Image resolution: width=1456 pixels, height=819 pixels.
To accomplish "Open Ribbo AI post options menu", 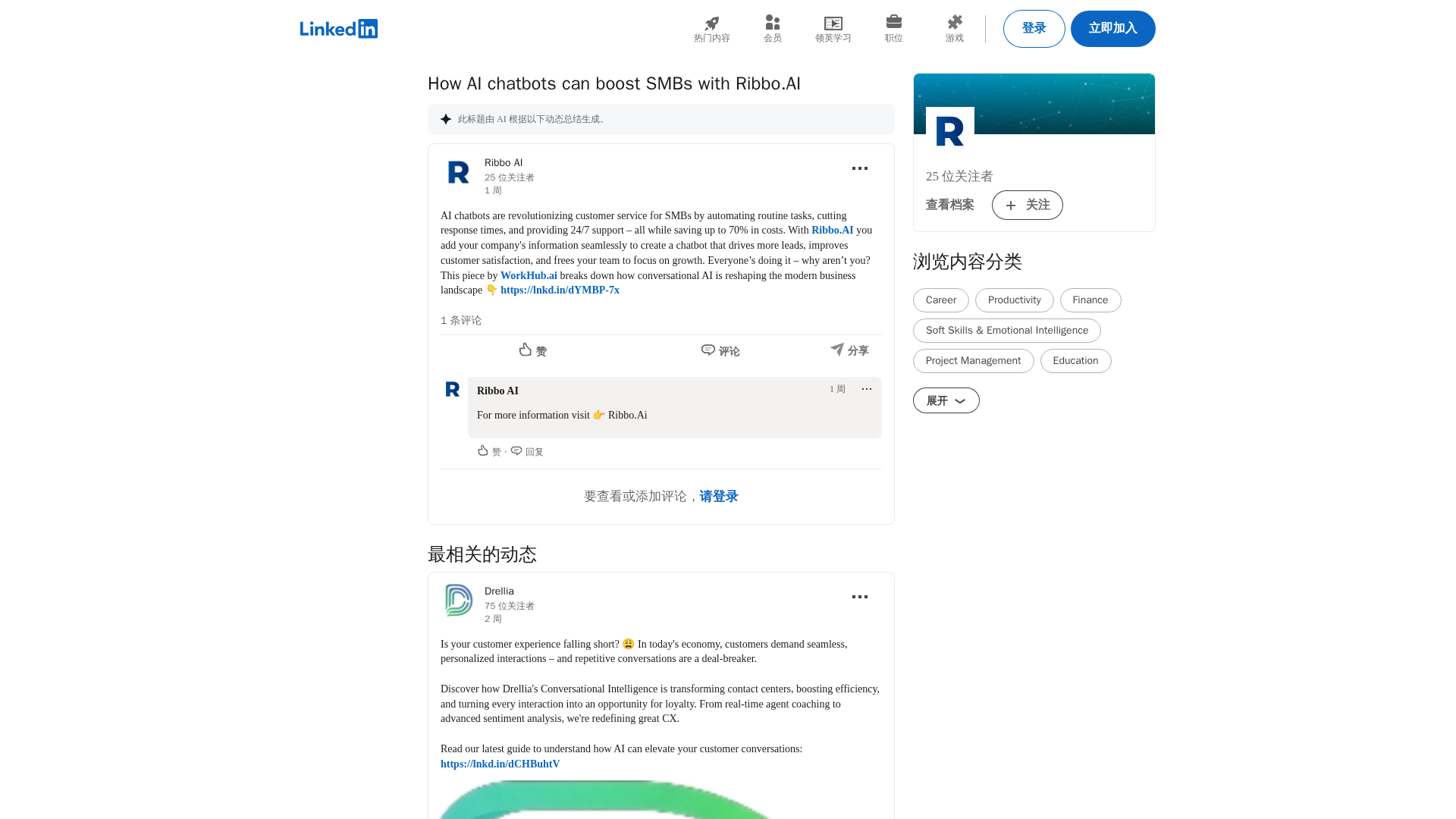I will pos(859,168).
